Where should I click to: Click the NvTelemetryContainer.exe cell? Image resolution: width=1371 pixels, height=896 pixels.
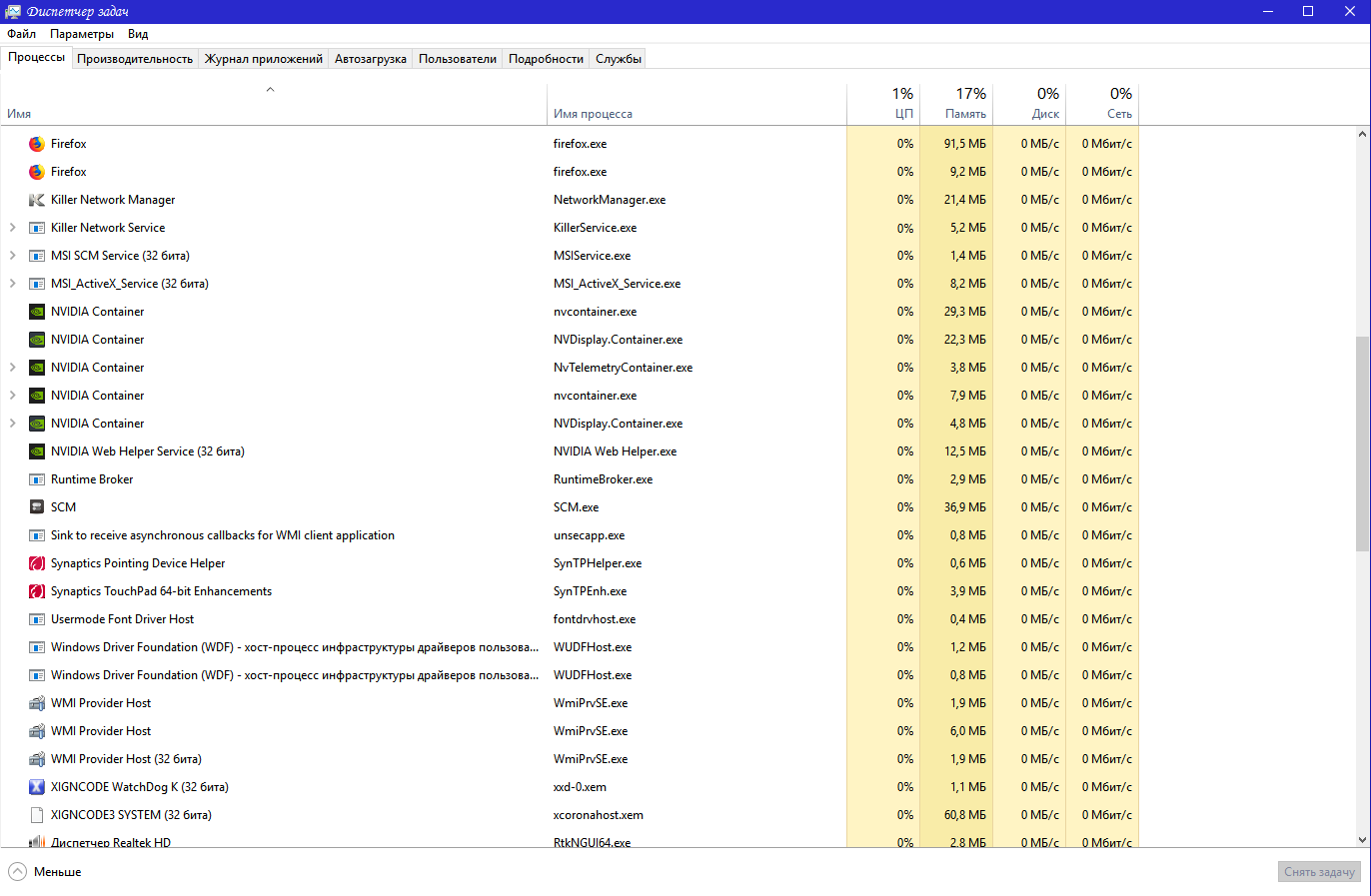(623, 368)
